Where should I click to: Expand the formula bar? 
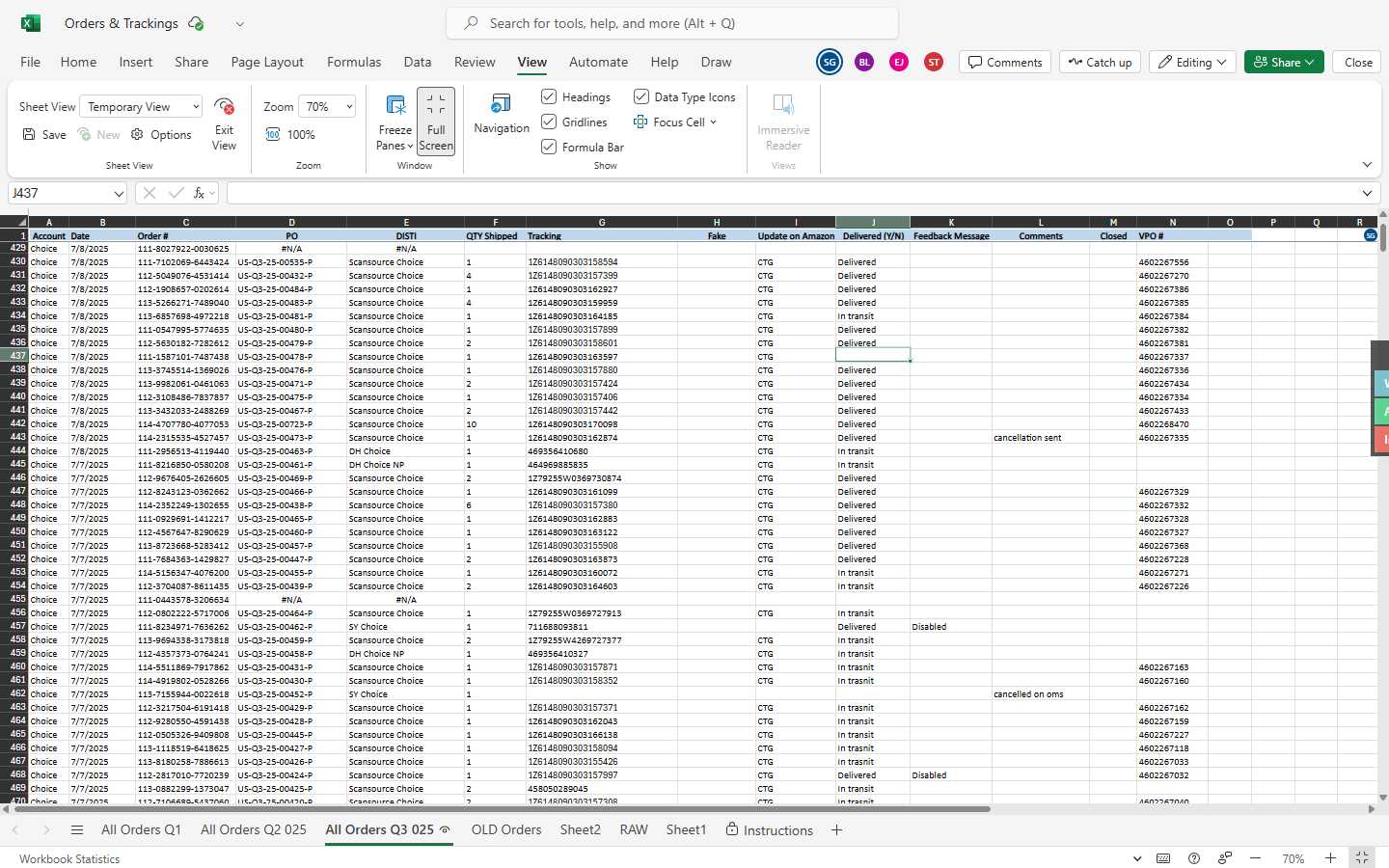(x=1367, y=193)
